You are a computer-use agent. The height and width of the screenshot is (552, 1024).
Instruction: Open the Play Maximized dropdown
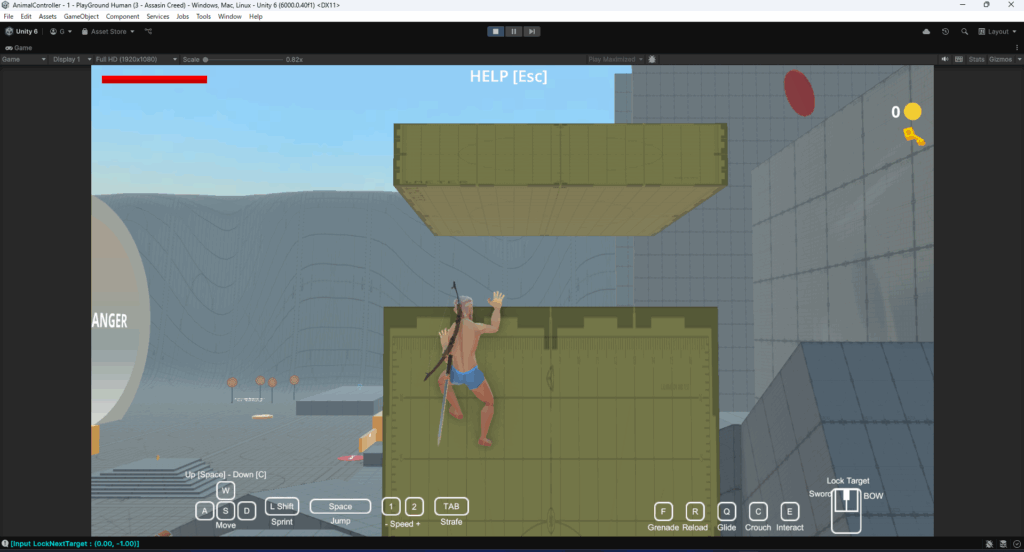(615, 59)
